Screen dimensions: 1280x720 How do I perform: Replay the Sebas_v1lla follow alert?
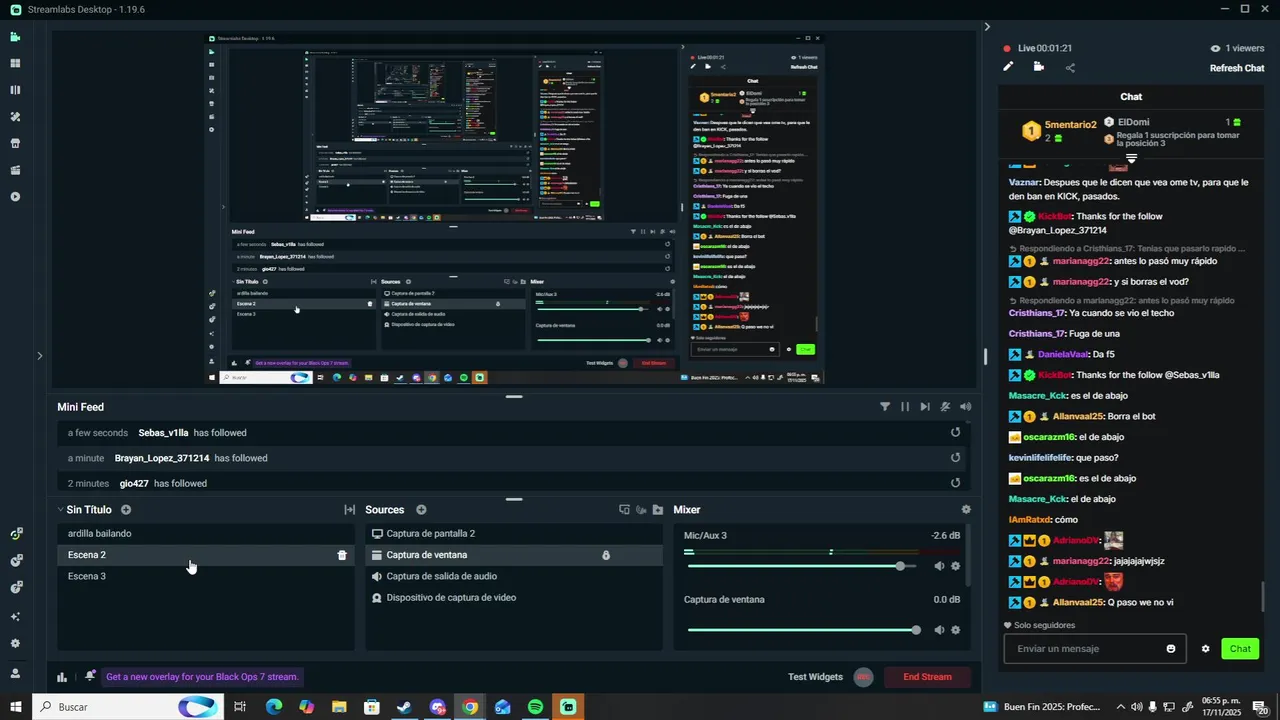pyautogui.click(x=955, y=433)
